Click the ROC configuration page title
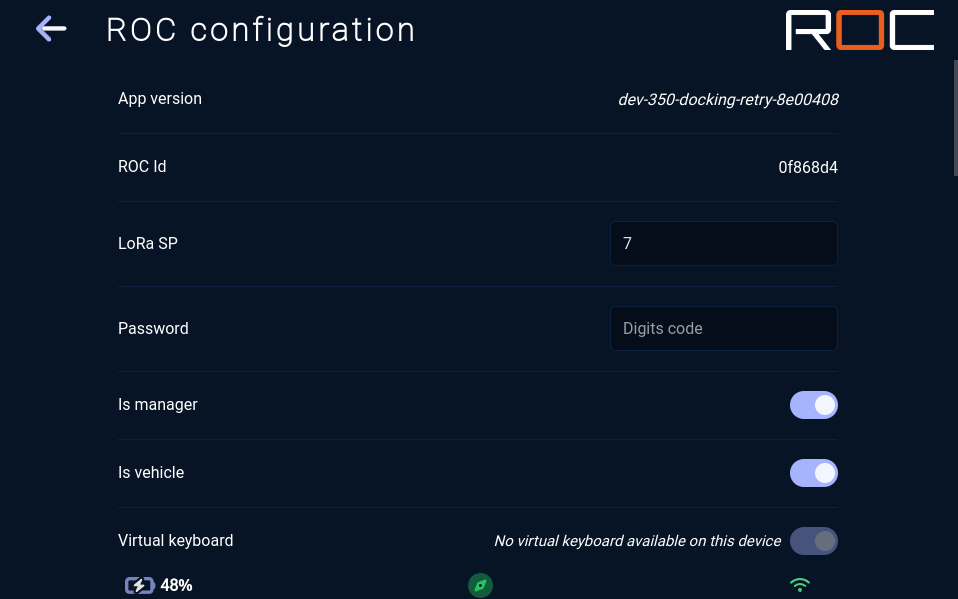Image resolution: width=958 pixels, height=599 pixels. (261, 30)
